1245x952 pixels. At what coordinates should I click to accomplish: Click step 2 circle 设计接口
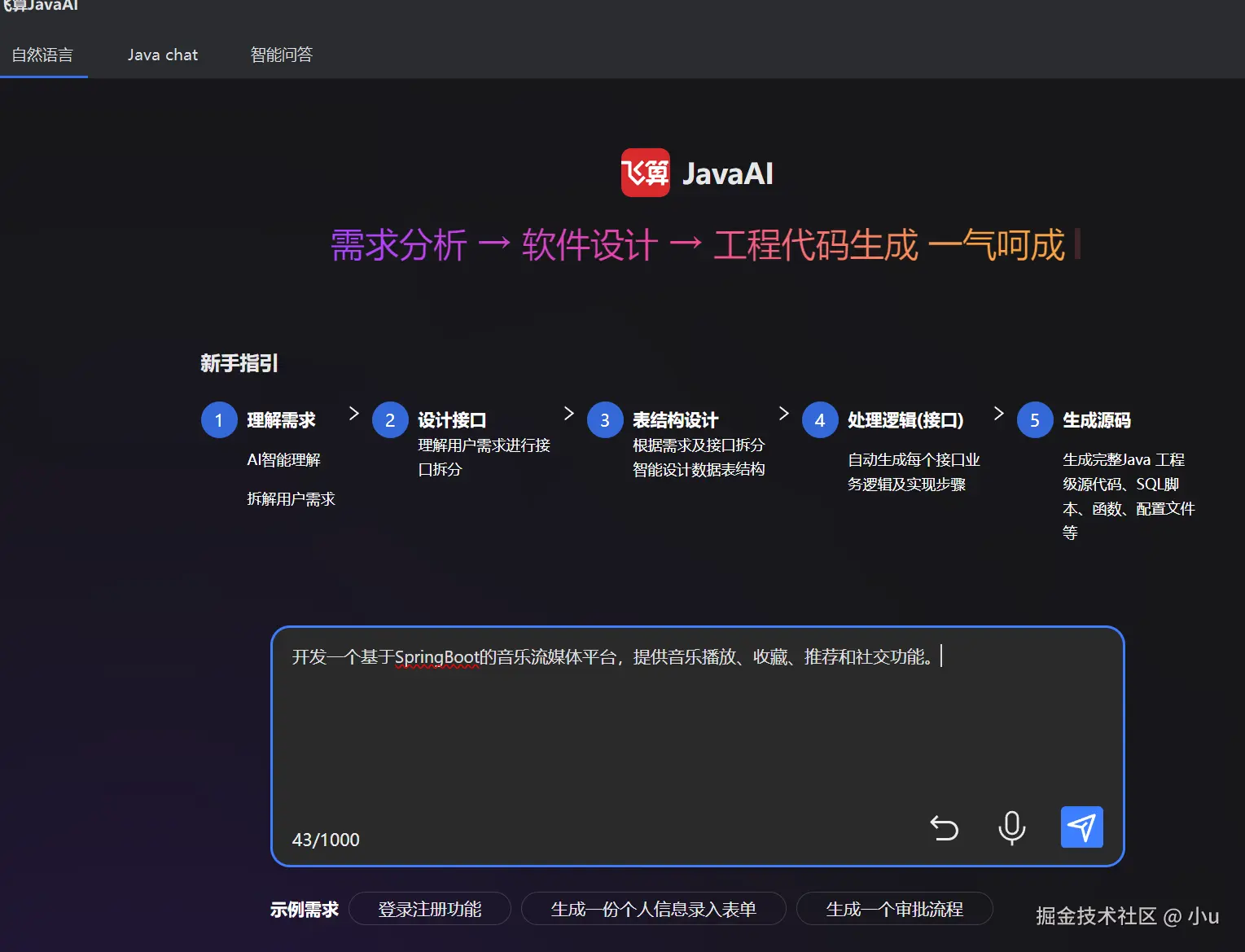point(390,420)
